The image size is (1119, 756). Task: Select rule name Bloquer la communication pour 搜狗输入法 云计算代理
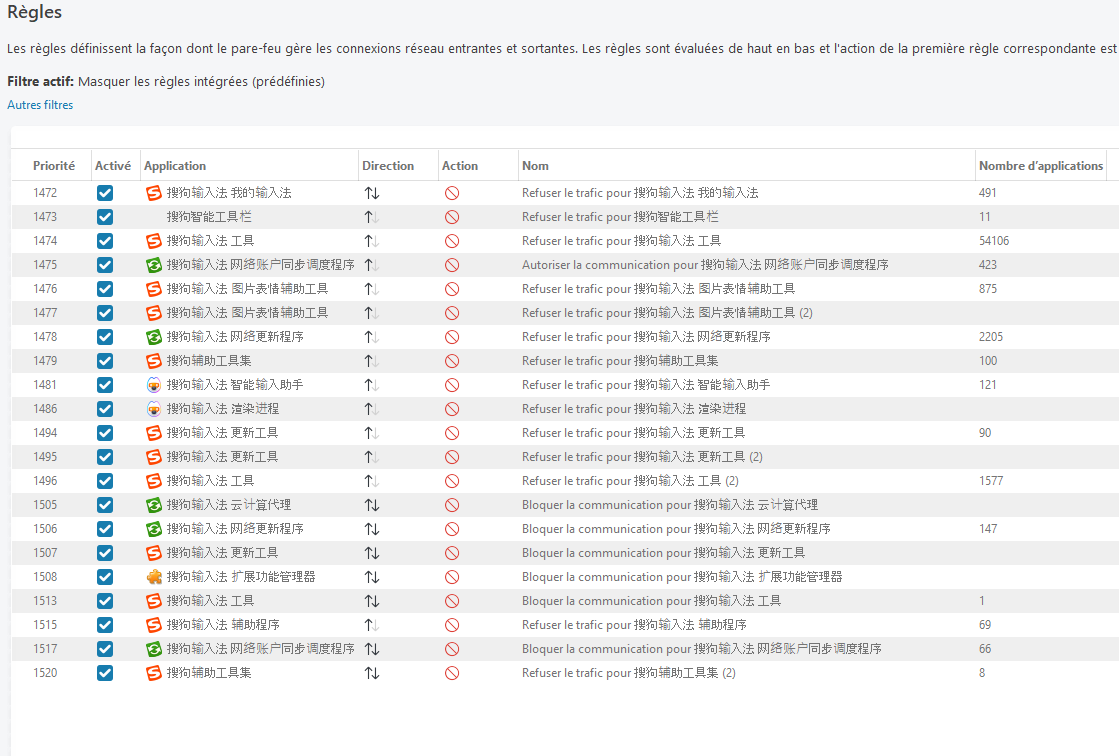[x=670, y=505]
